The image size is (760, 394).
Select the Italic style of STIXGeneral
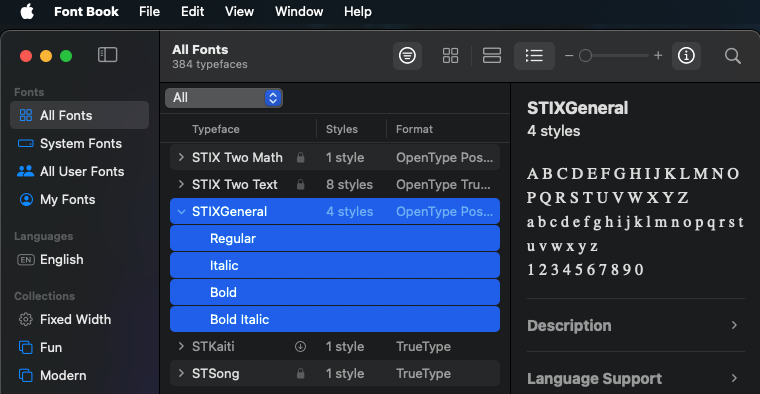pos(335,266)
